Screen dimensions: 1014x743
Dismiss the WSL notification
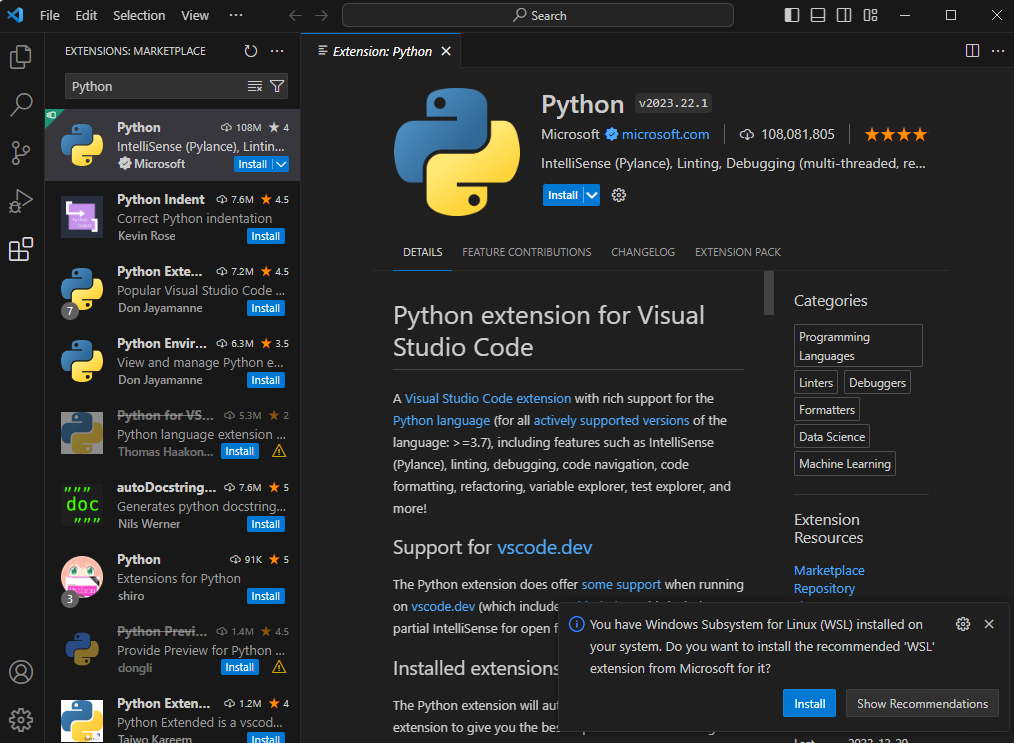pos(989,624)
